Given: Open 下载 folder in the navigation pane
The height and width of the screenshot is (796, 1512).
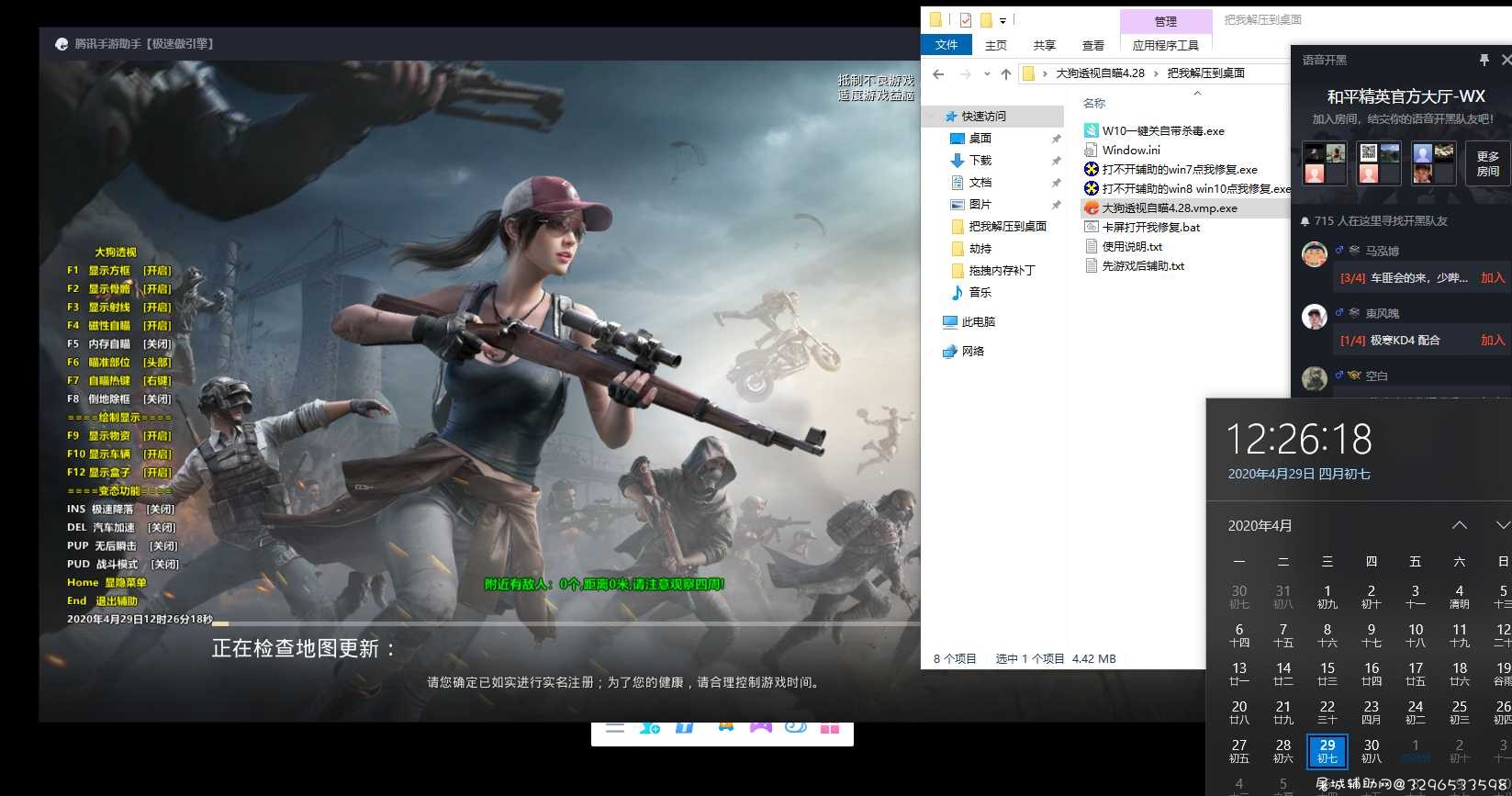Looking at the screenshot, I should point(980,161).
